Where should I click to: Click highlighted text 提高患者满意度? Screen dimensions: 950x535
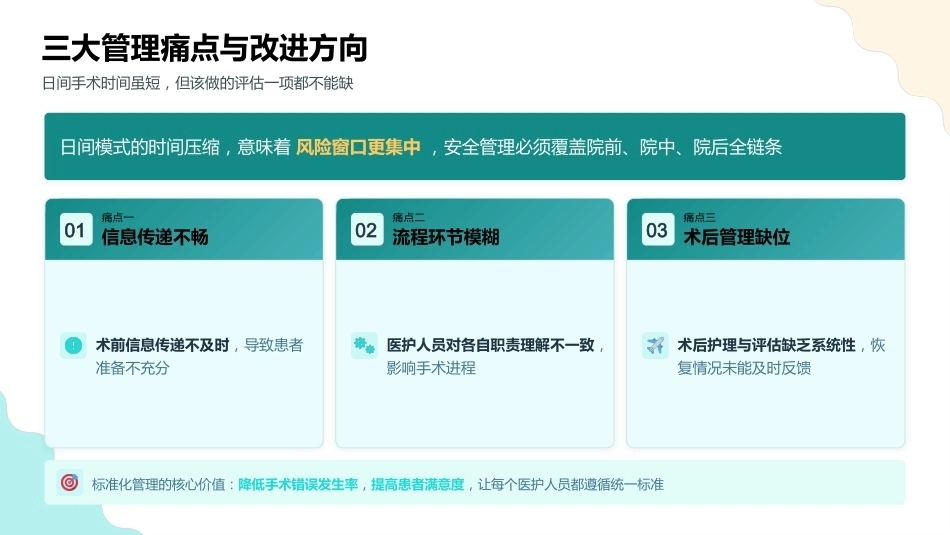tap(417, 484)
